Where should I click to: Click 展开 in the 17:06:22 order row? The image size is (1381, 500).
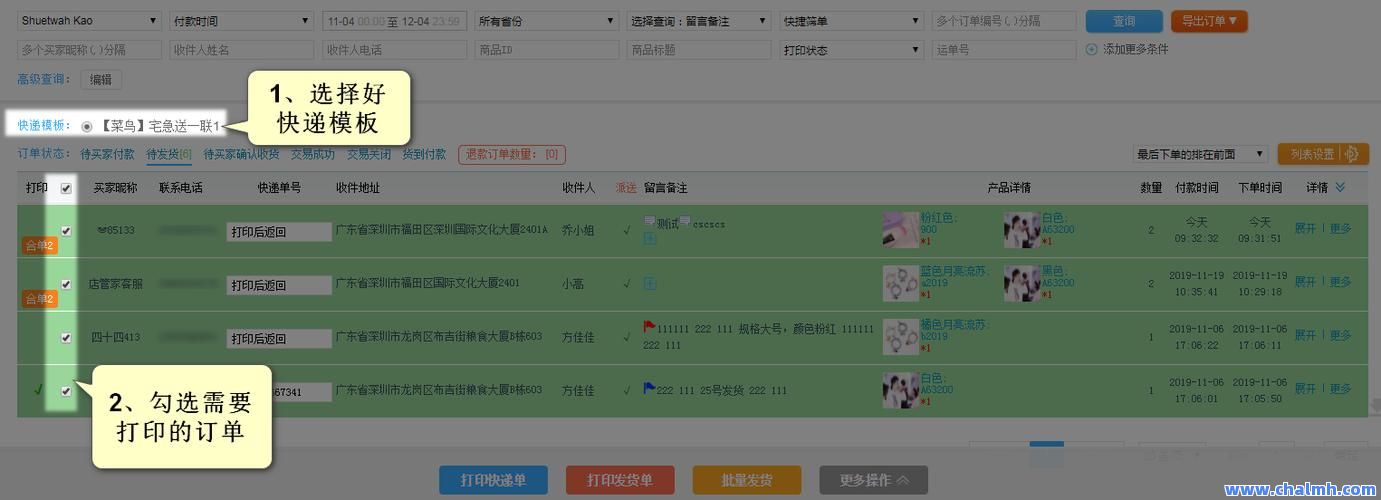pyautogui.click(x=1305, y=336)
